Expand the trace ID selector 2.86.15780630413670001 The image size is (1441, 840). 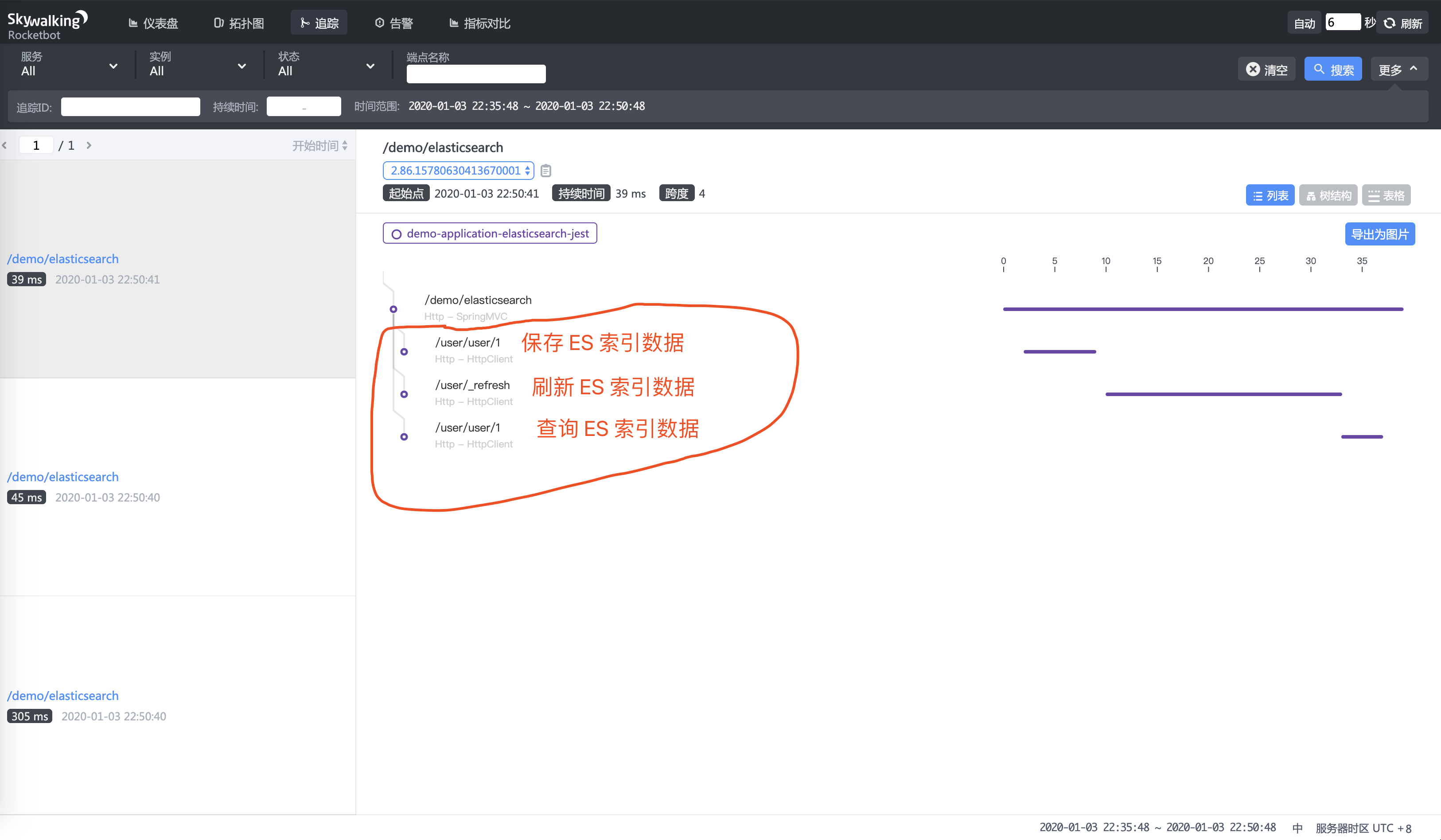pyautogui.click(x=458, y=171)
